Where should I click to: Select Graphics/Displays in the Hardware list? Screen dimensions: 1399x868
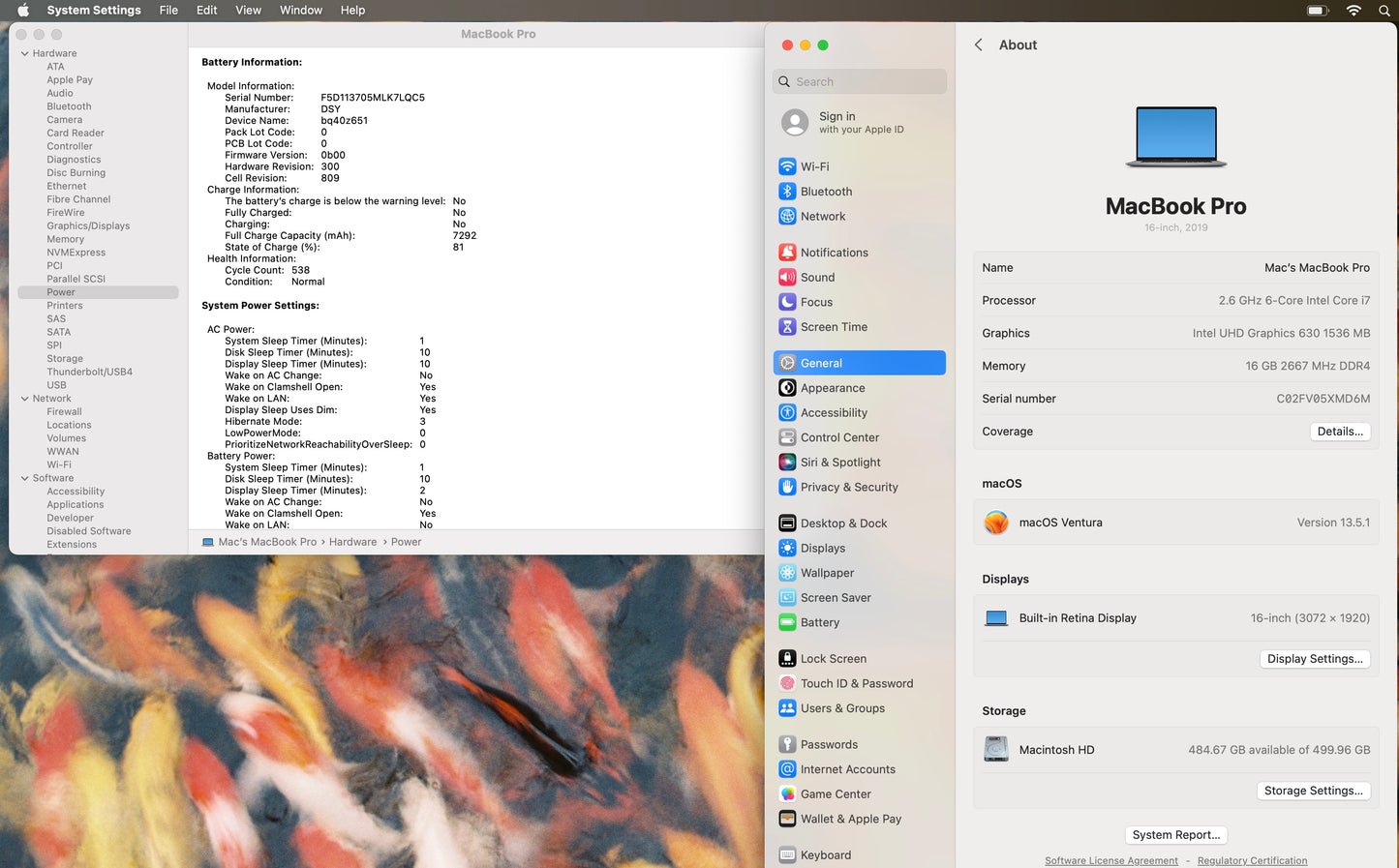[x=88, y=225]
